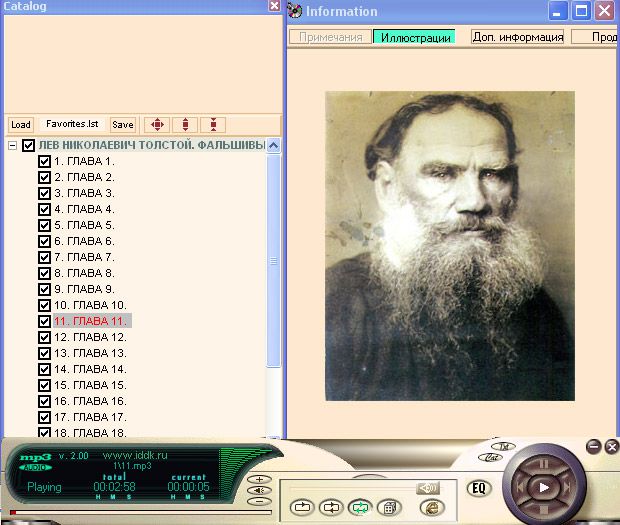Click the volume plus button

click(260, 479)
